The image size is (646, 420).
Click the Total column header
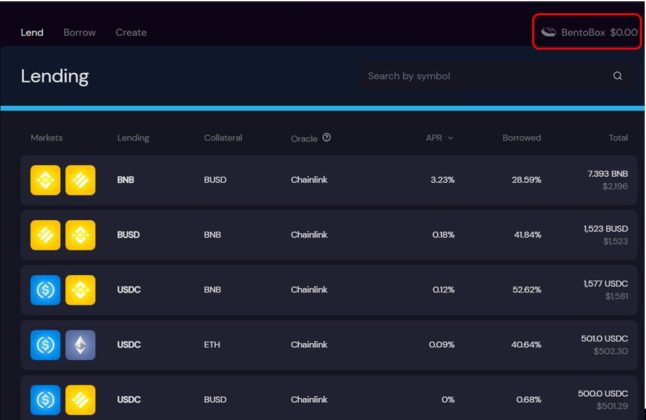pos(618,138)
